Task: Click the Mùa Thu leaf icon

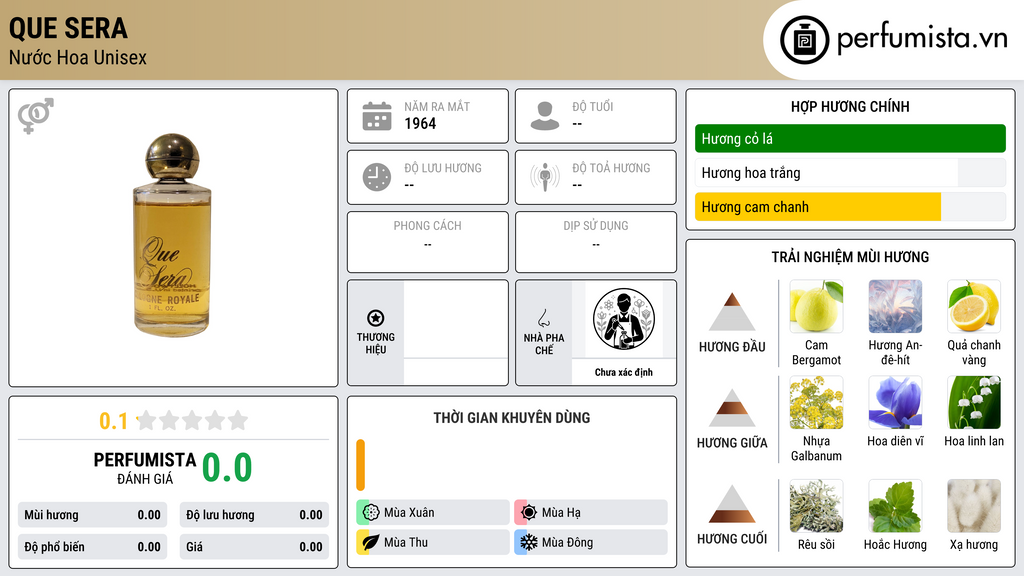Action: tap(371, 542)
